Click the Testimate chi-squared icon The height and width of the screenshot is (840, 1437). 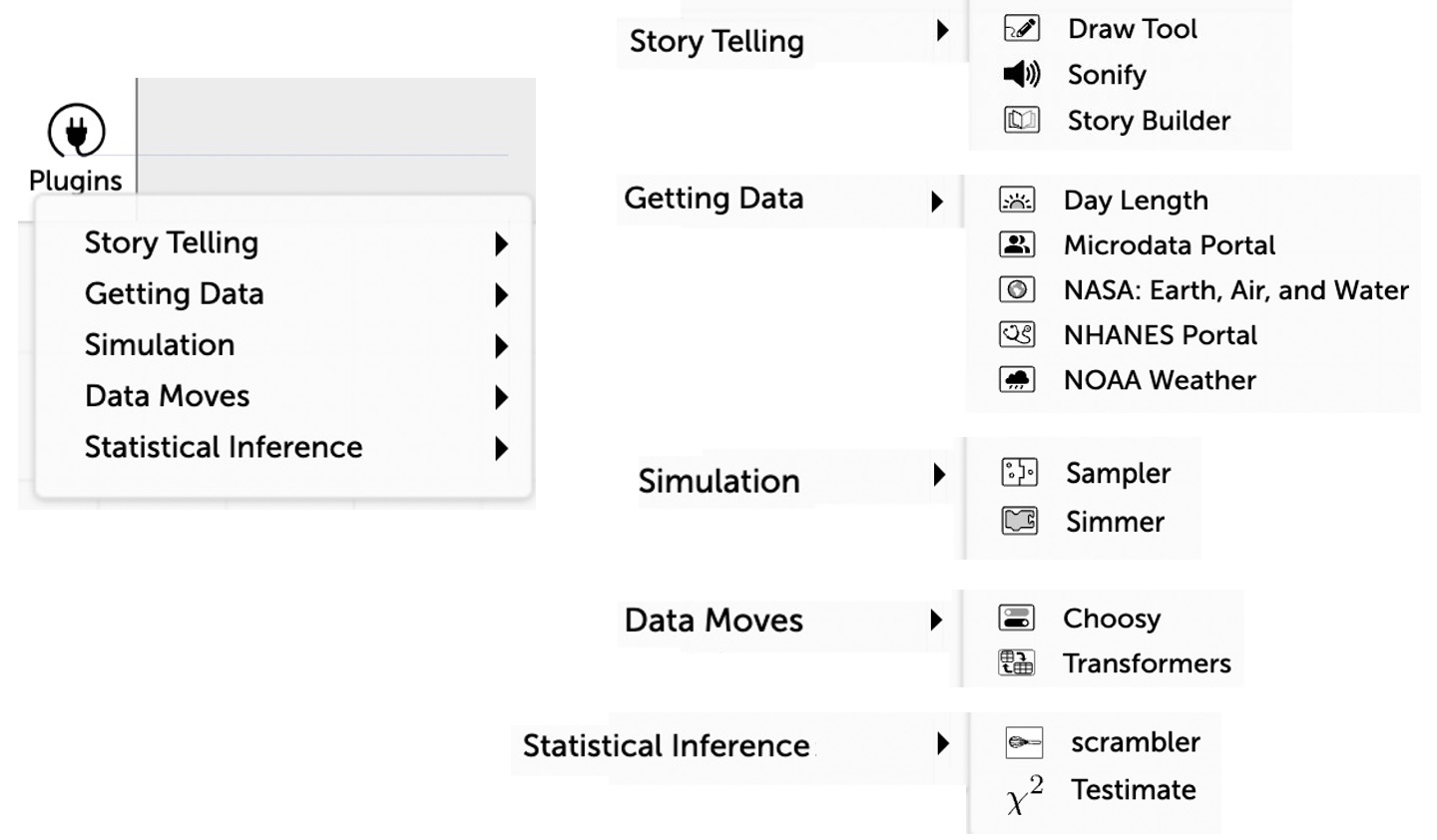(x=1025, y=795)
